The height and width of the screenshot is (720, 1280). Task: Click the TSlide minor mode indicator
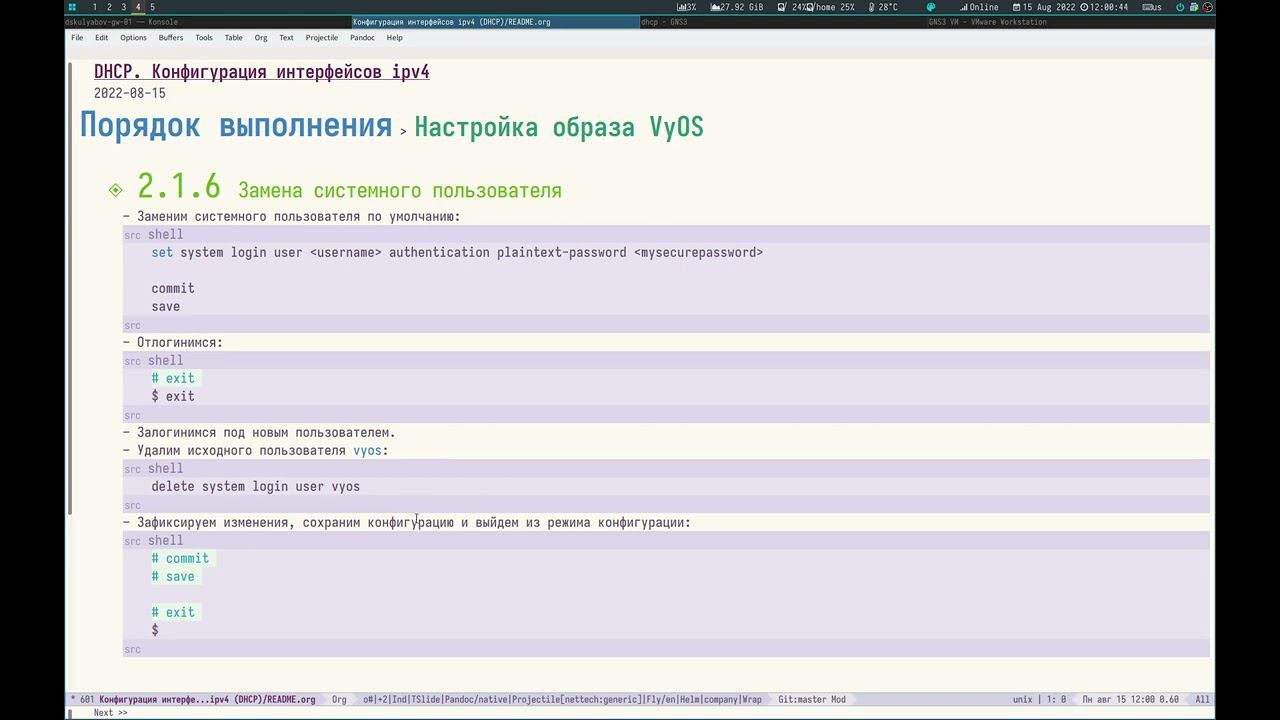tap(427, 699)
